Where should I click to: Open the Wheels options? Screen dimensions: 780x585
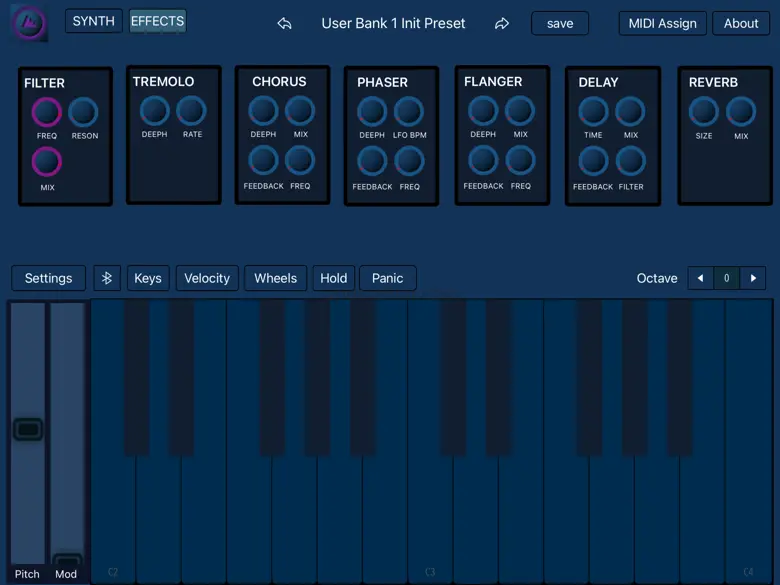275,278
